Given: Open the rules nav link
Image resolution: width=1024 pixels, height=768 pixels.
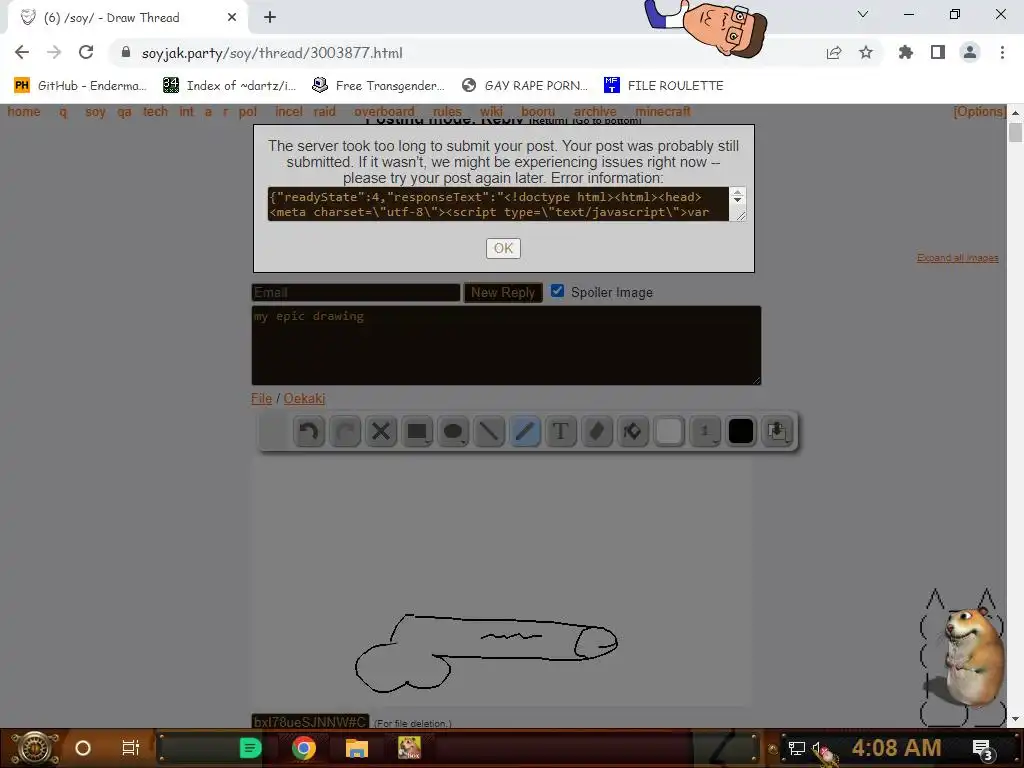Looking at the screenshot, I should point(447,112).
